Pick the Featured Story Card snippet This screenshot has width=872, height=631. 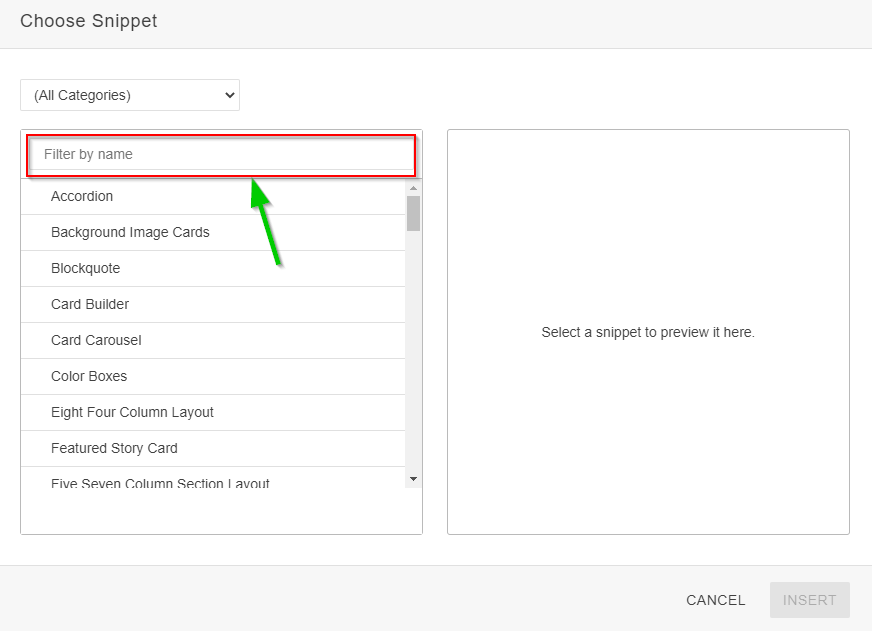tap(114, 448)
